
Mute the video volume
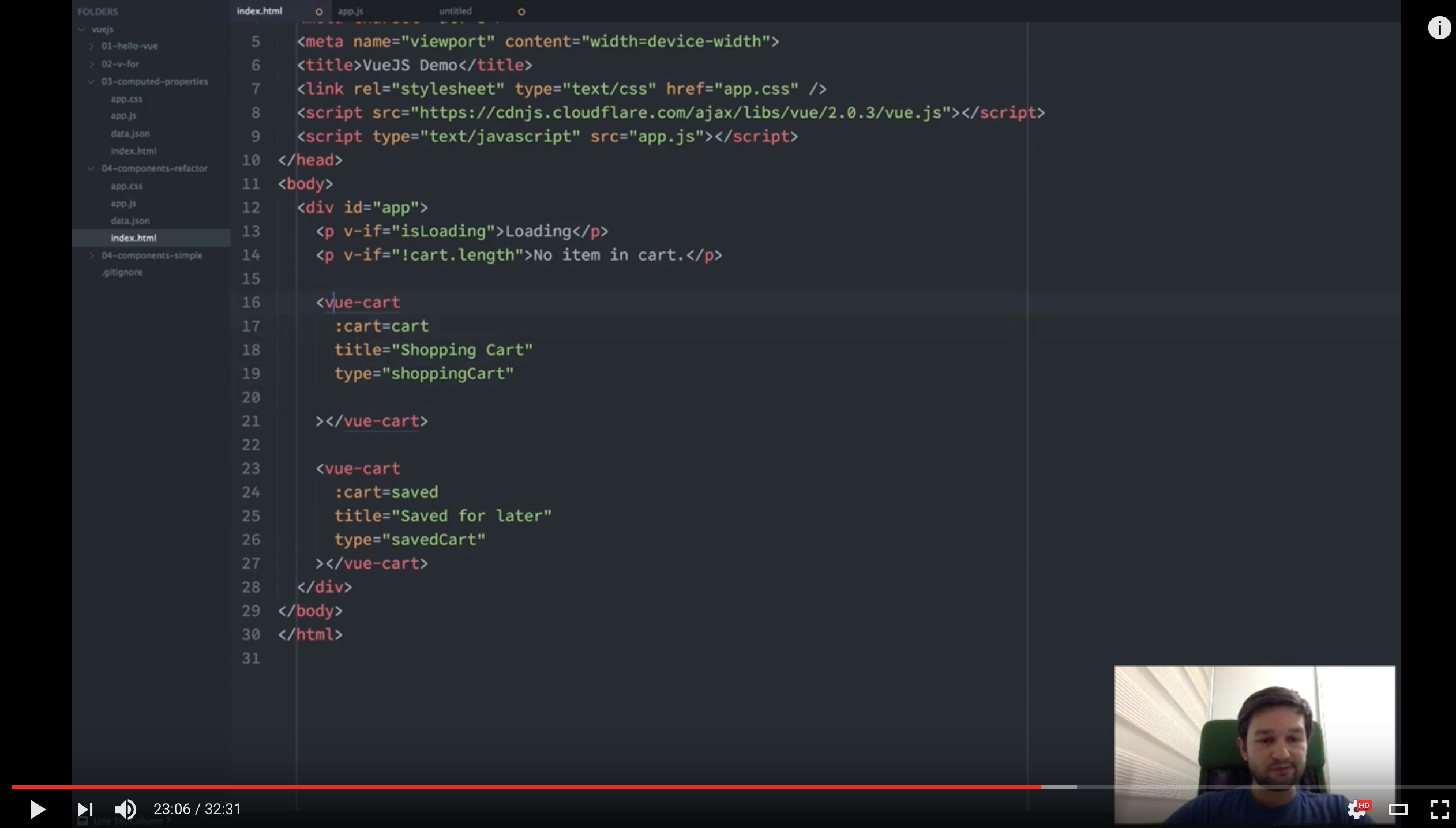pos(125,810)
